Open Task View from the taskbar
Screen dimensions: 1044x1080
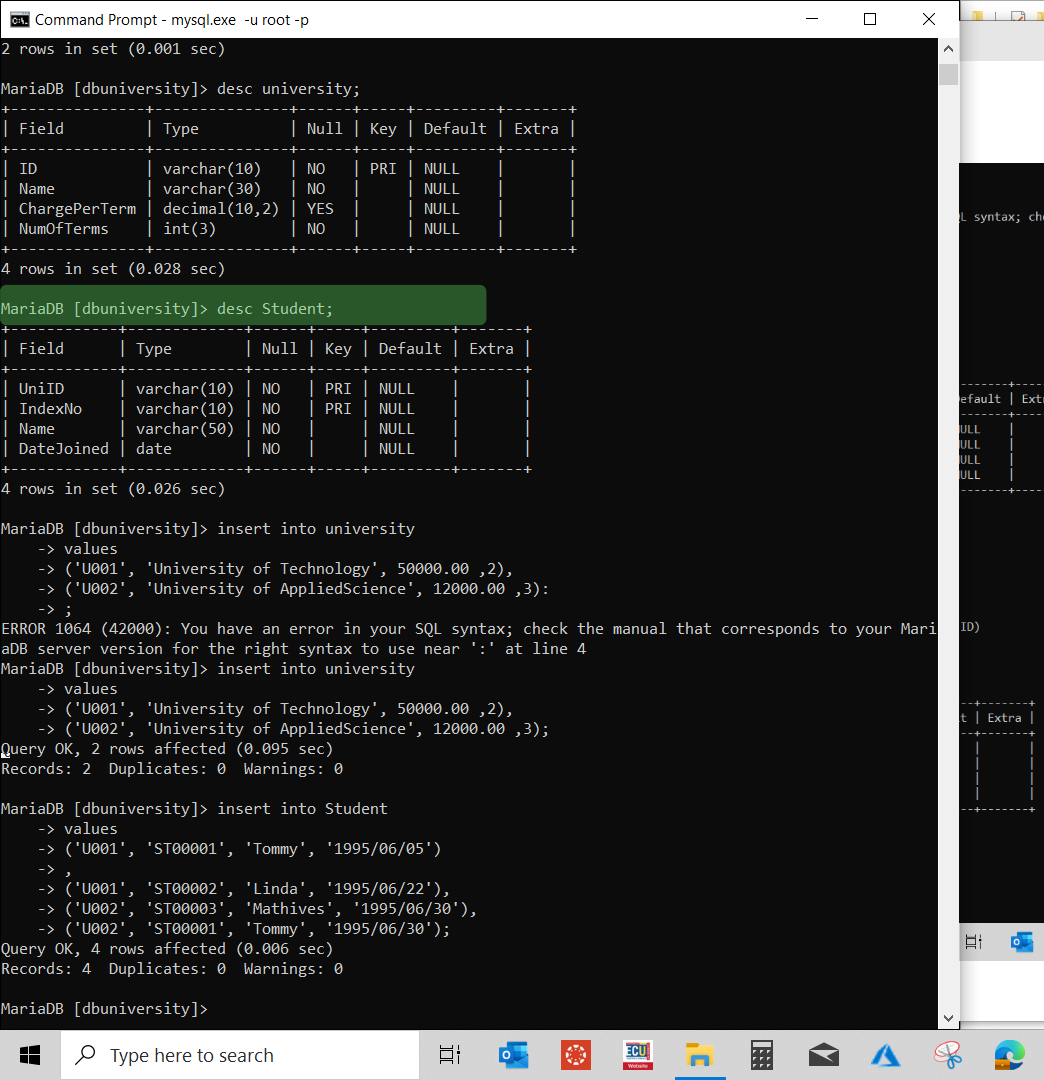(449, 1055)
